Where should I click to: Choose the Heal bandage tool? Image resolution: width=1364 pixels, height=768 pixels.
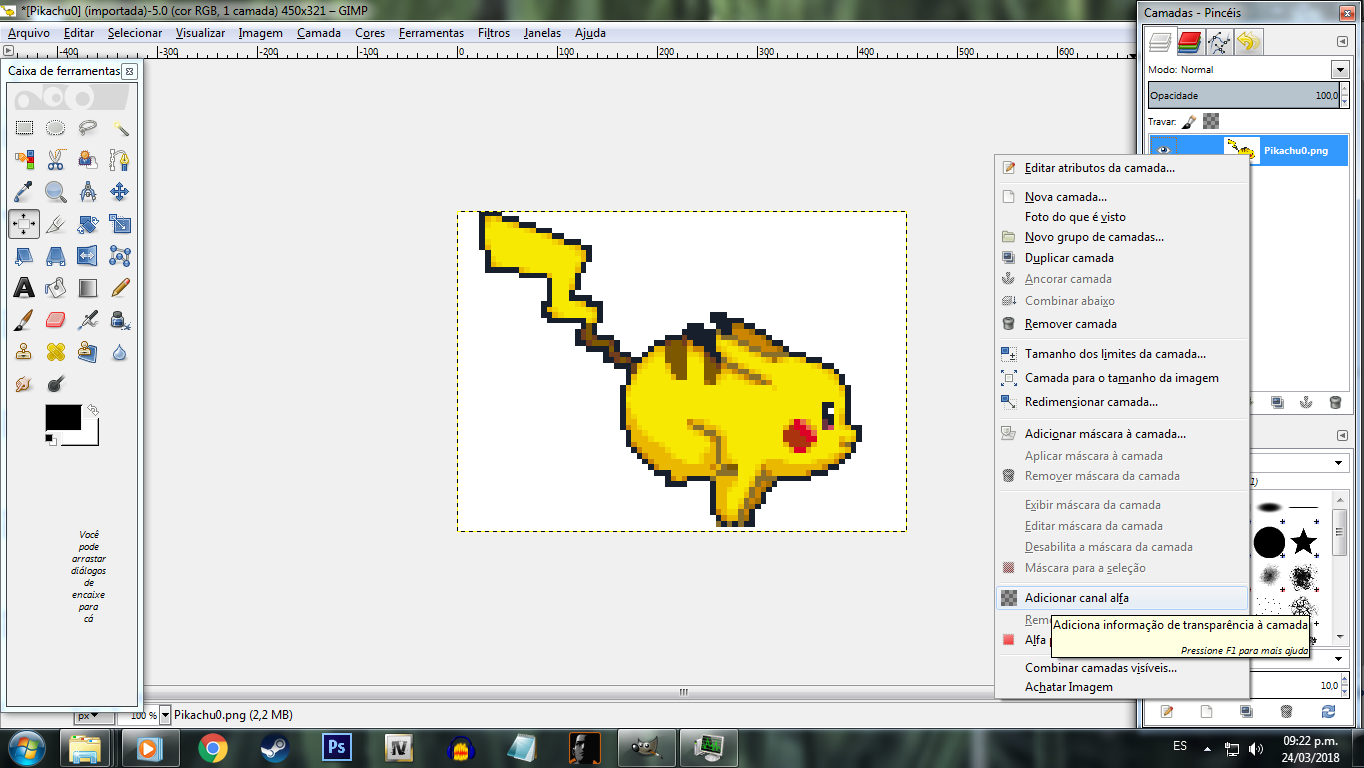pos(56,352)
